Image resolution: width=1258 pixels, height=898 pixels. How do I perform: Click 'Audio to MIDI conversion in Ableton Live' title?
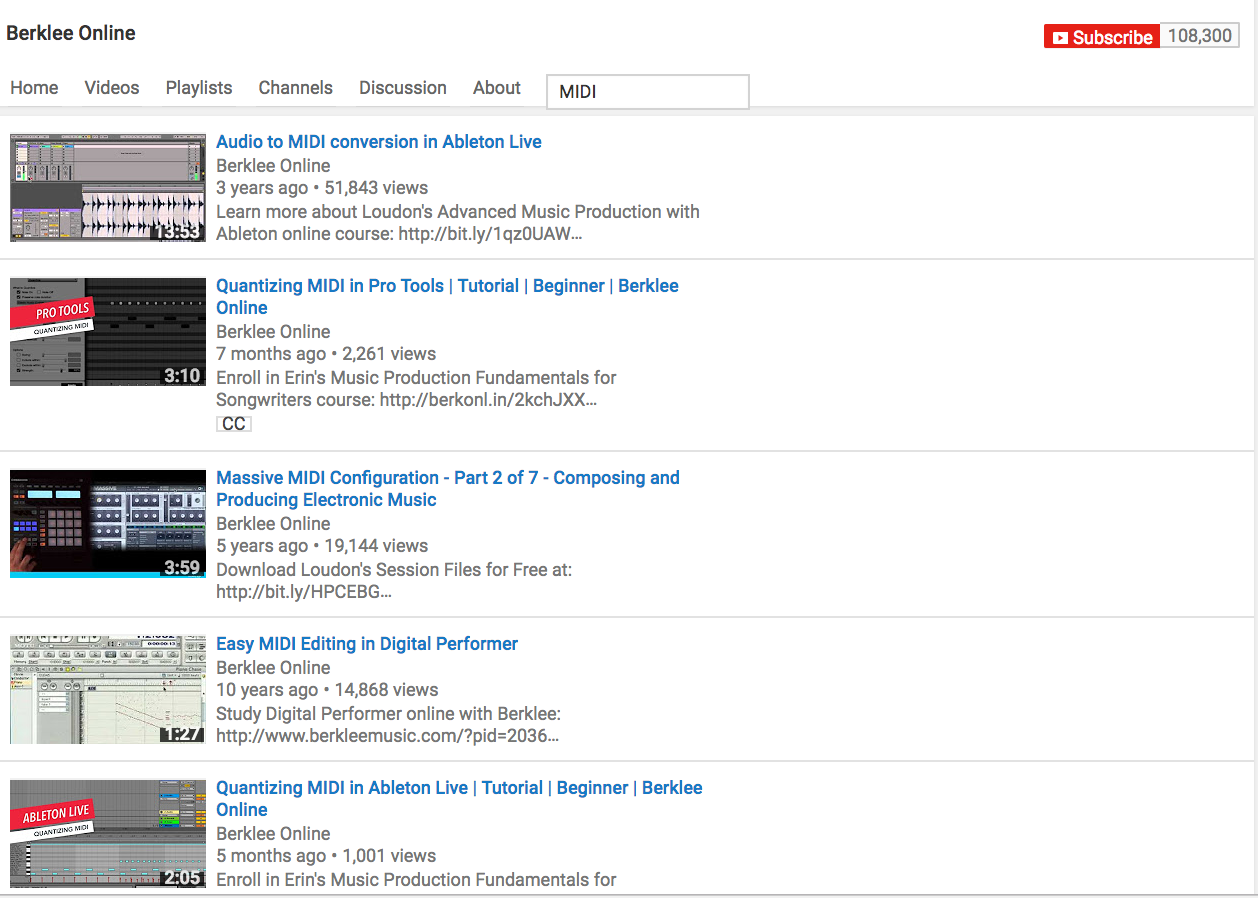click(x=379, y=142)
